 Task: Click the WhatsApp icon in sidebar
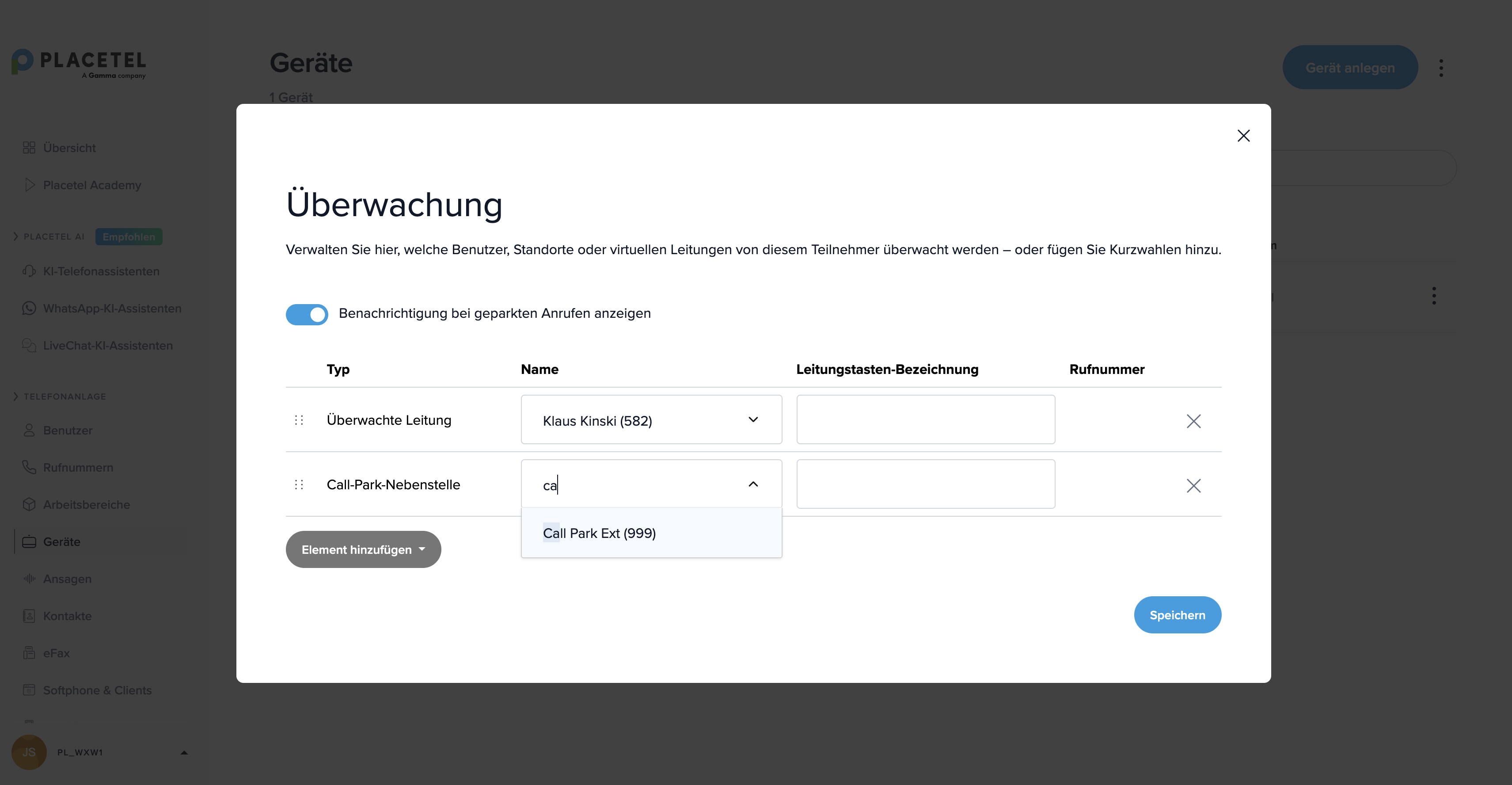[x=29, y=308]
